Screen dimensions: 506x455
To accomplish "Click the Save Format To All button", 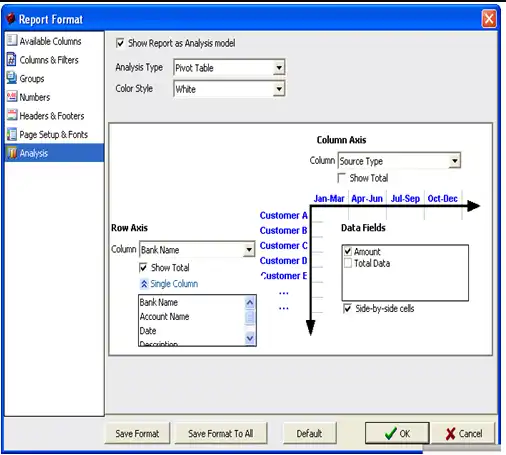I will pyautogui.click(x=221, y=434).
